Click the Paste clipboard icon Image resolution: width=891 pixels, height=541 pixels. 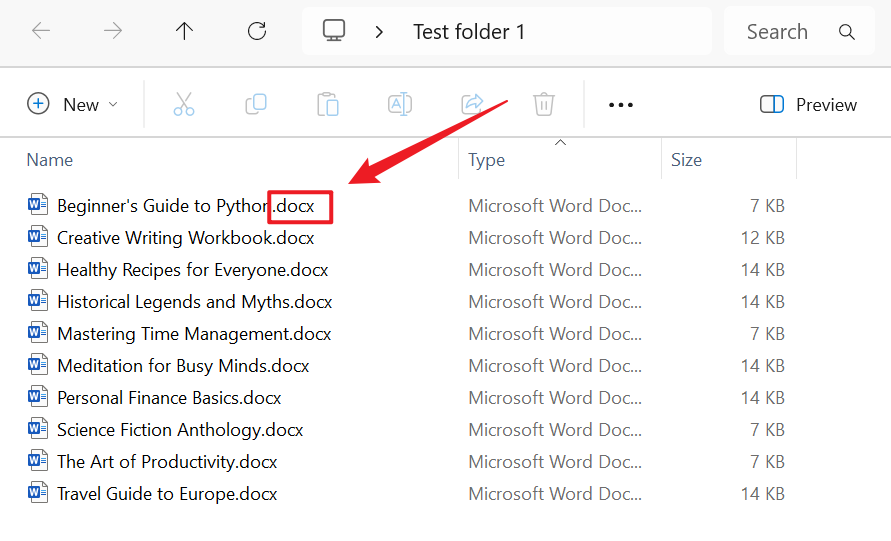(328, 104)
